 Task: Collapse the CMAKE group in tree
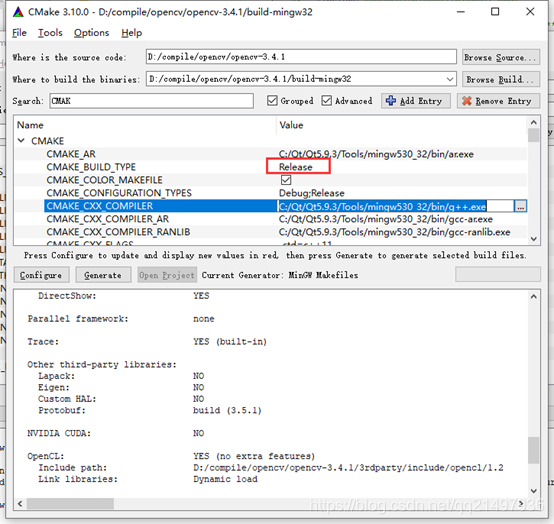(21, 141)
